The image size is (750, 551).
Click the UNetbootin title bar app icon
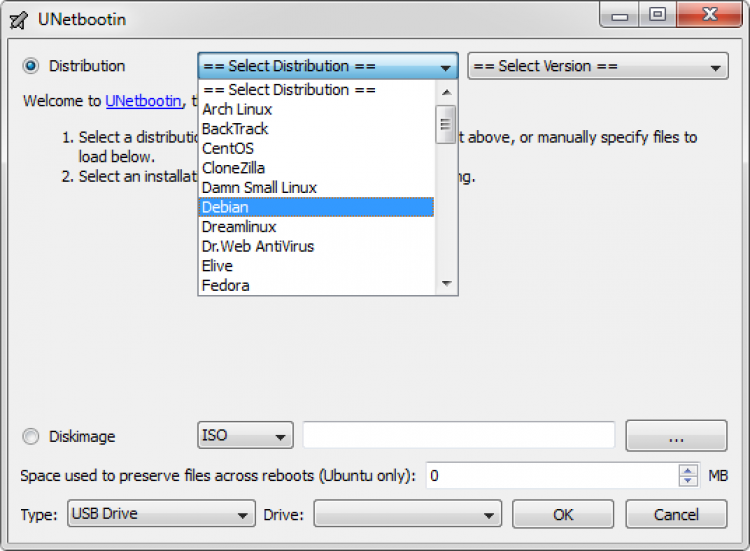pos(19,20)
